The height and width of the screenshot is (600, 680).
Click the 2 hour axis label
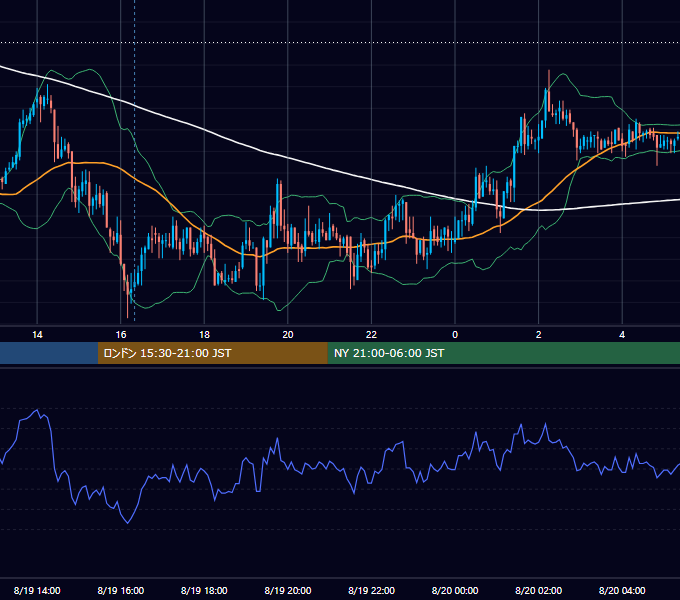539,335
